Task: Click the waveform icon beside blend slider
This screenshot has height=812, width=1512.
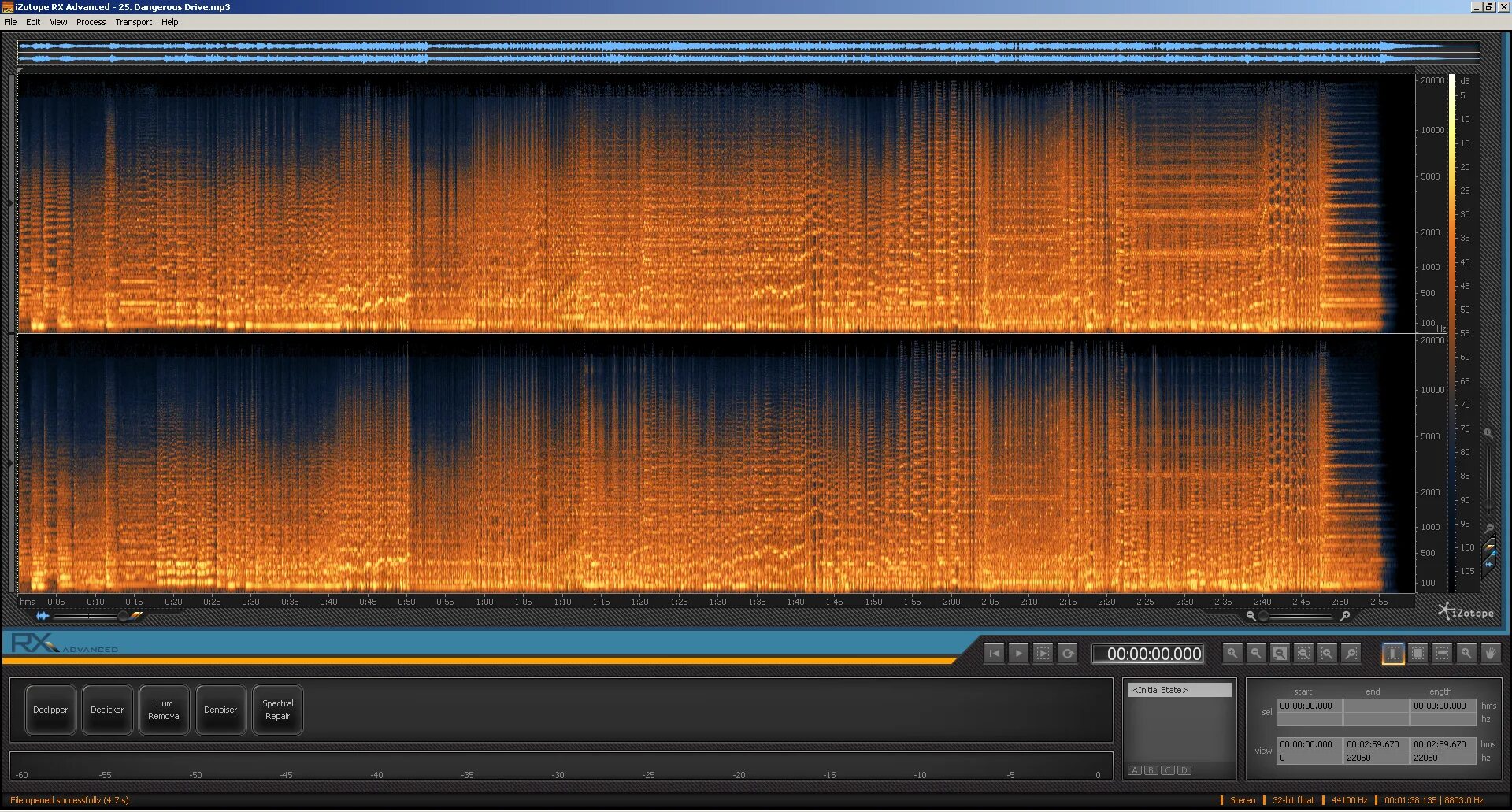Action: tap(43, 617)
